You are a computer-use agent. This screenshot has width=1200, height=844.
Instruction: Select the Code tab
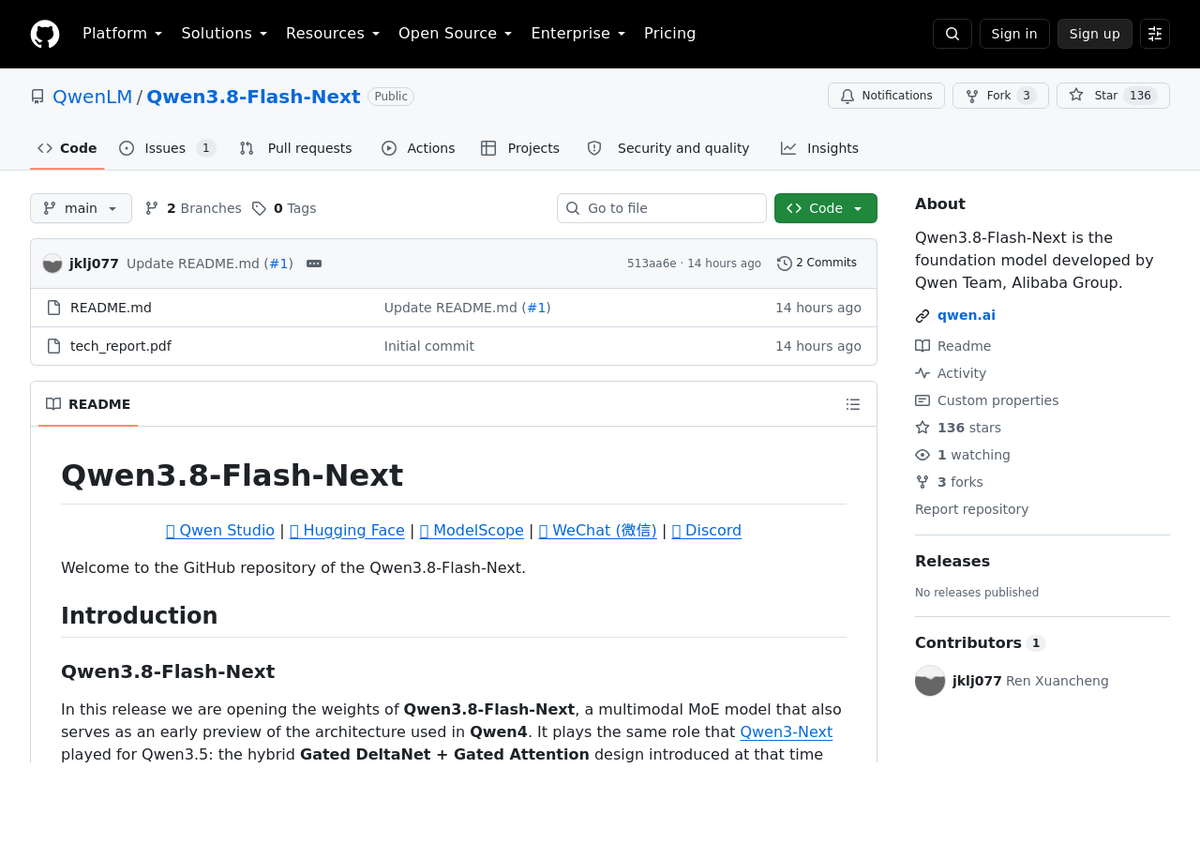click(67, 148)
